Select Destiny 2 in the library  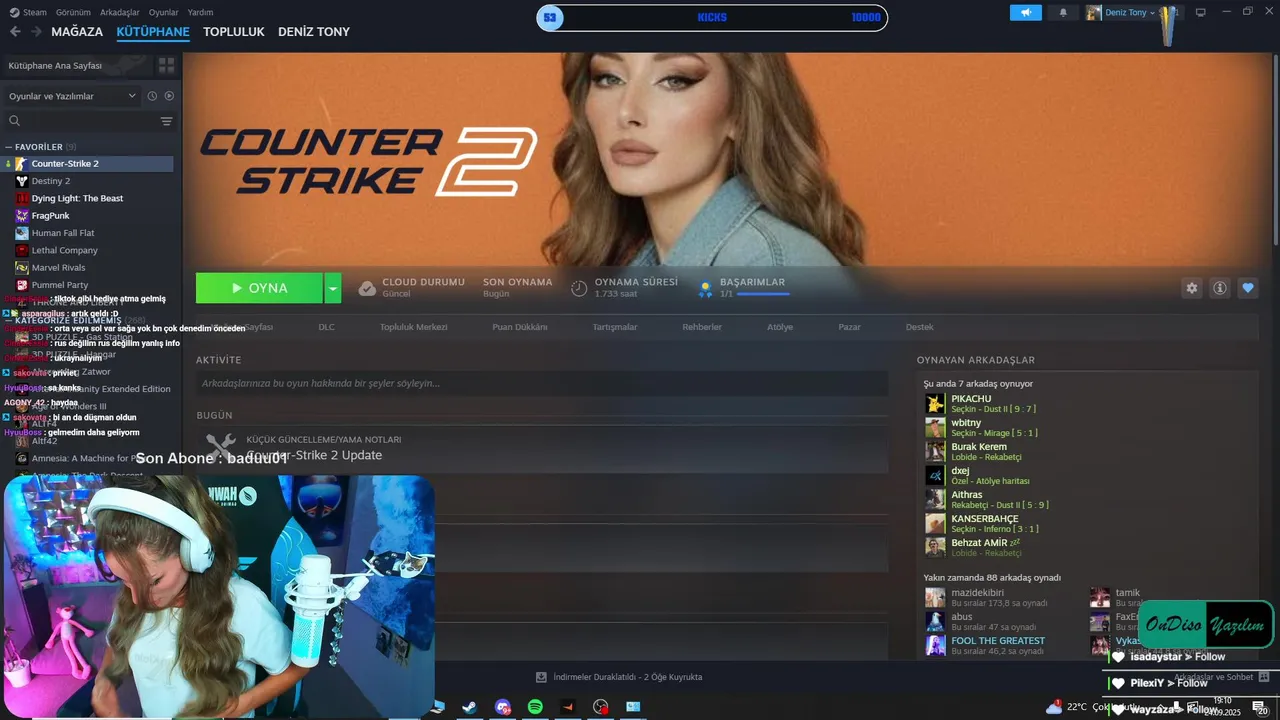pos(50,181)
